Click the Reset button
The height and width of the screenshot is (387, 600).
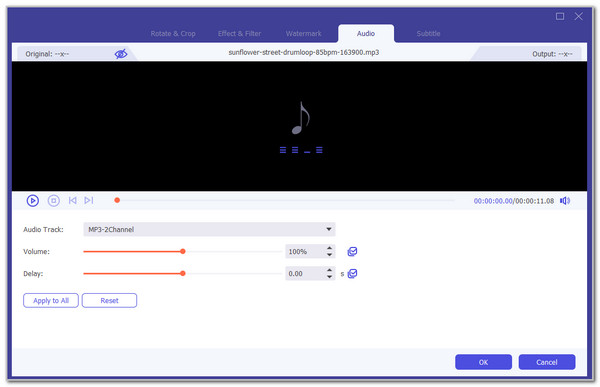tap(109, 300)
